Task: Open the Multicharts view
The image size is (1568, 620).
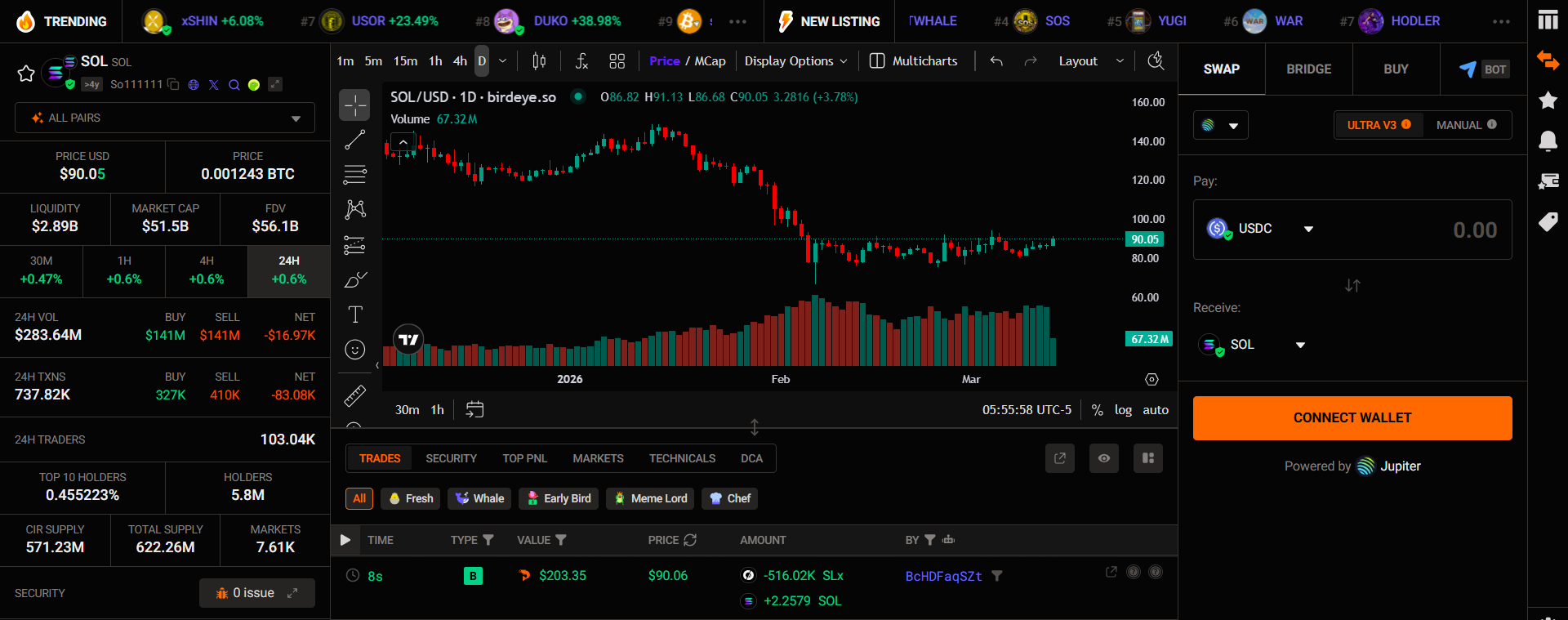Action: [x=914, y=61]
